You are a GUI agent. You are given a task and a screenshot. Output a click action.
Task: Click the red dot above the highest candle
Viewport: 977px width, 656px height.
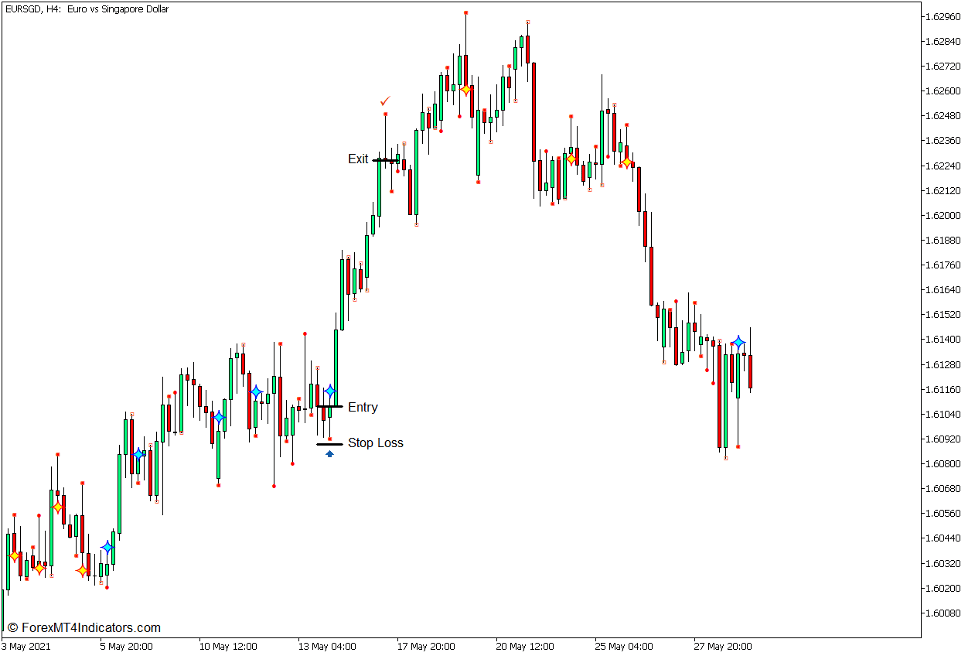[464, 12]
